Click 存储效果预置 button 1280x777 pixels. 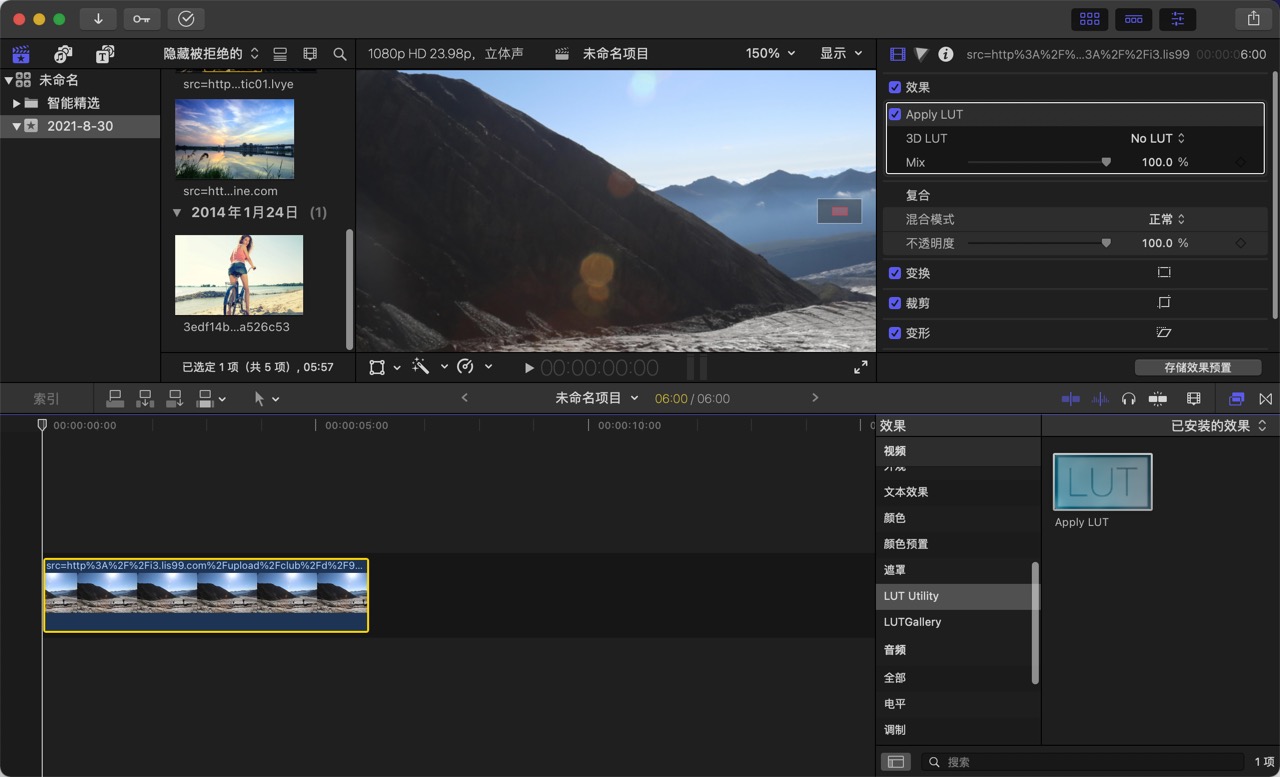pyautogui.click(x=1198, y=367)
